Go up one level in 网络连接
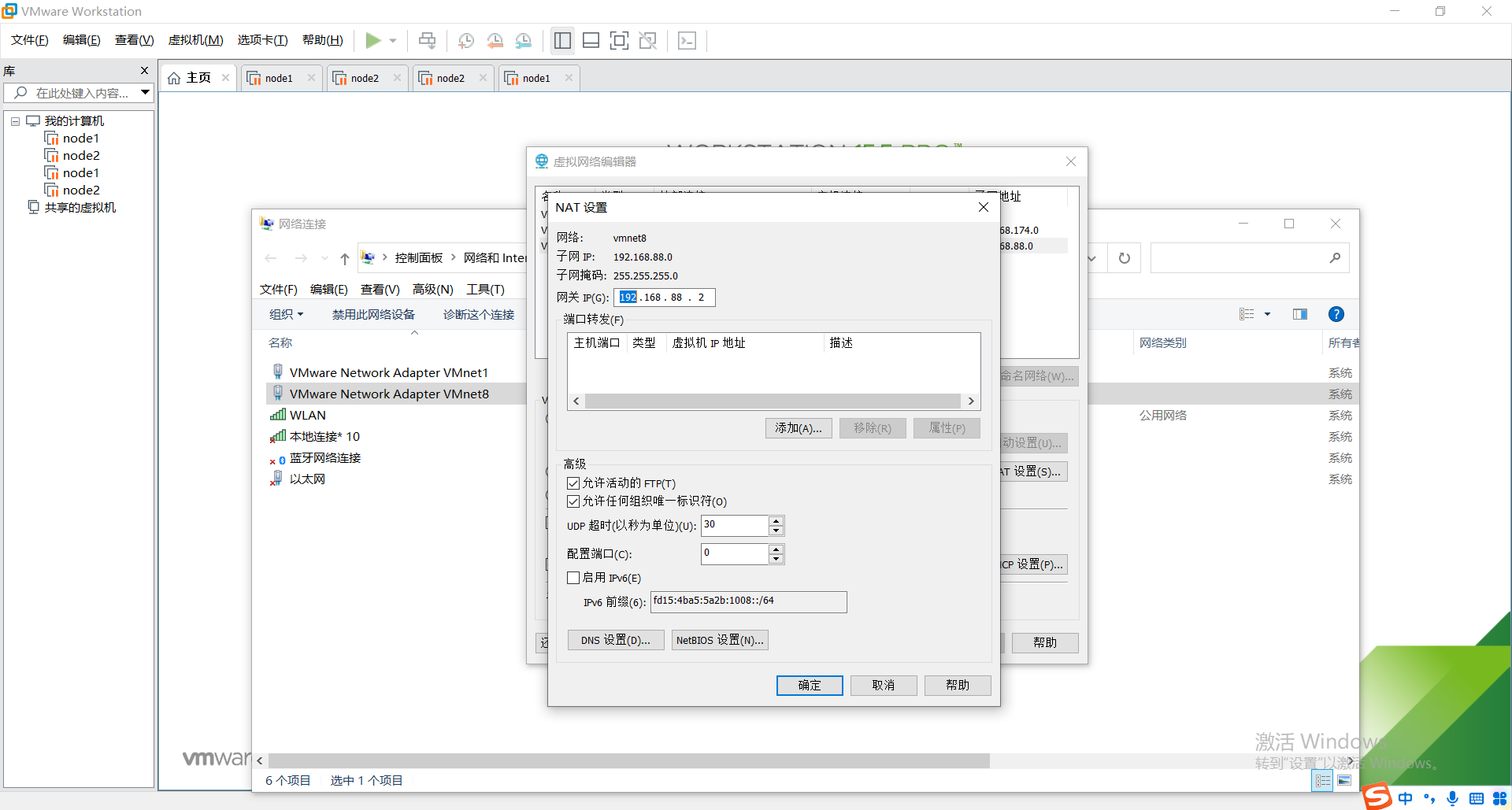The image size is (1512, 810). [x=344, y=258]
